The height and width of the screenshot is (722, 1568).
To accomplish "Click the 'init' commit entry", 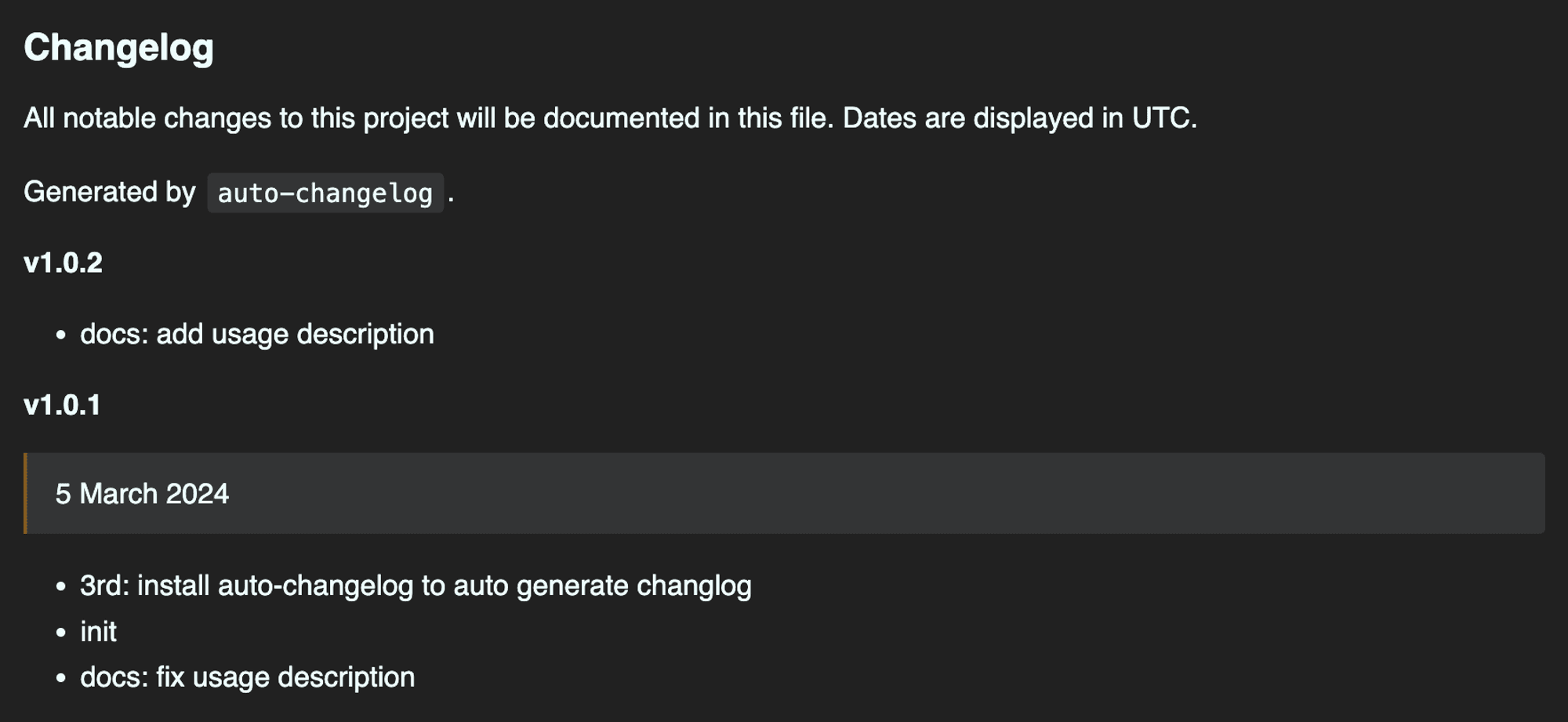I will click(x=98, y=631).
